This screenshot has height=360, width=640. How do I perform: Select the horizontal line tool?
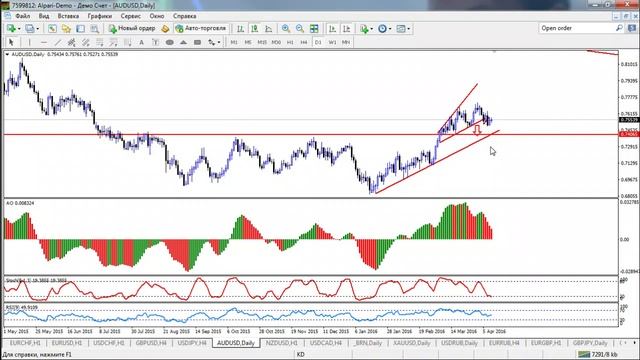pyautogui.click(x=44, y=42)
